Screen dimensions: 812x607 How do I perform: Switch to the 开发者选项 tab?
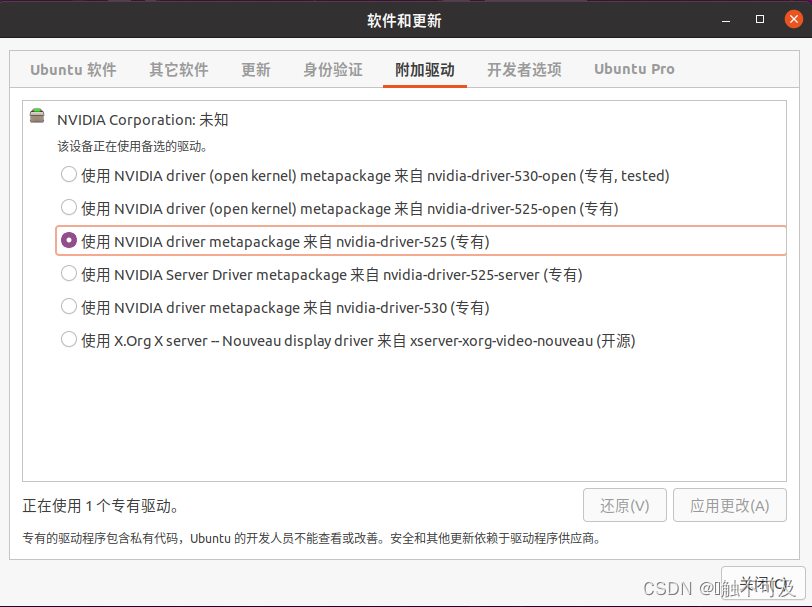click(x=524, y=69)
